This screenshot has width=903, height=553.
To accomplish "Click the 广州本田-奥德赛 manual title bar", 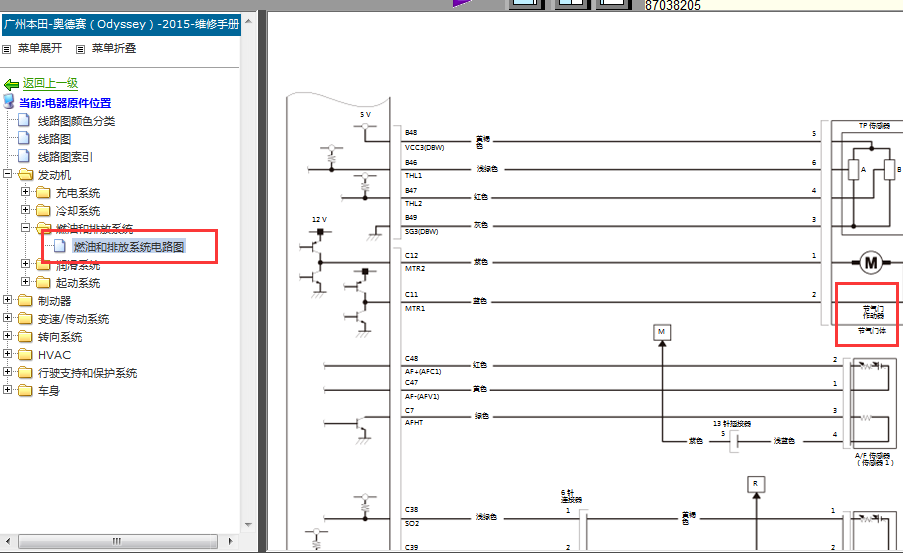I will pos(122,25).
